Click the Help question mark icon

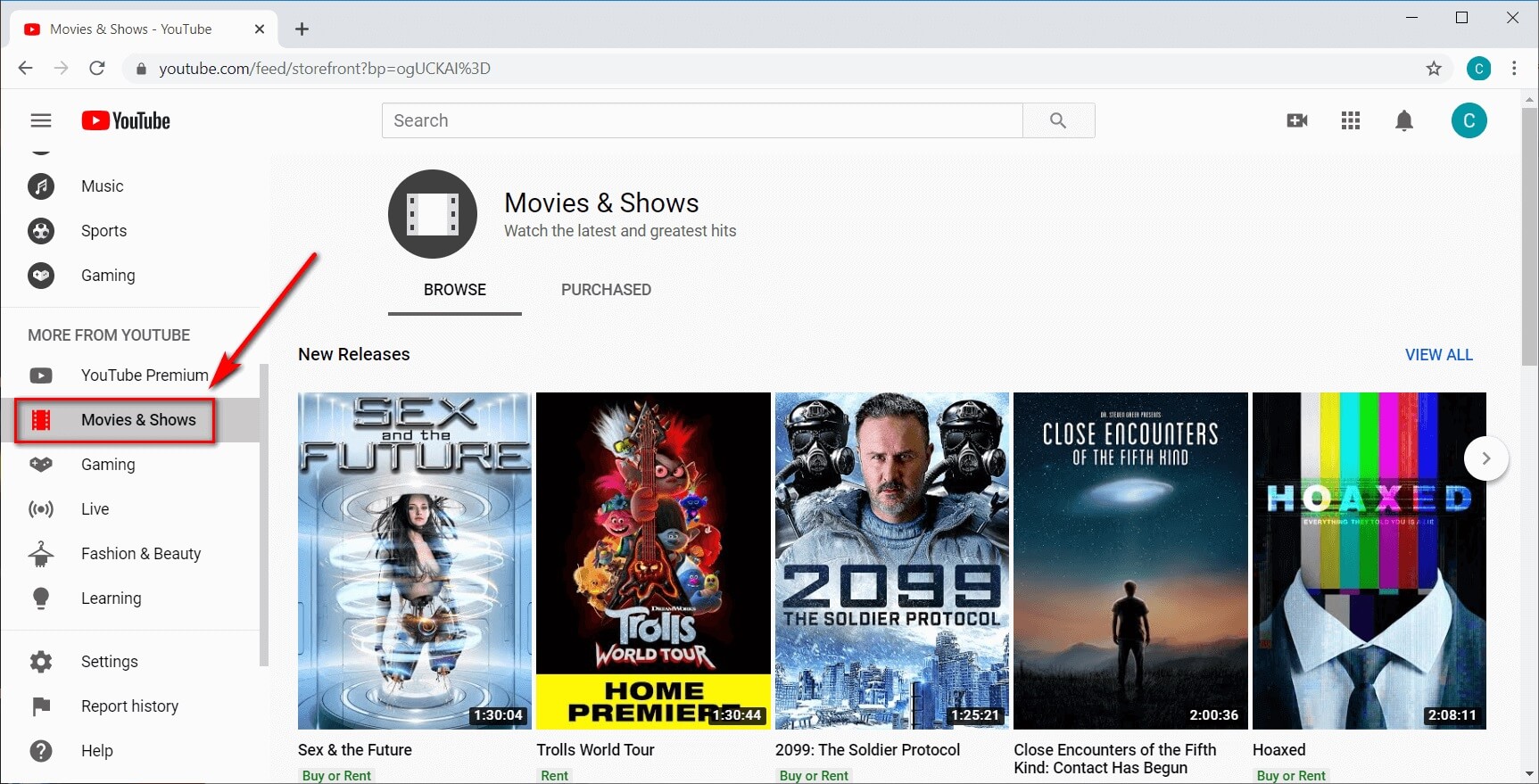pyautogui.click(x=41, y=751)
